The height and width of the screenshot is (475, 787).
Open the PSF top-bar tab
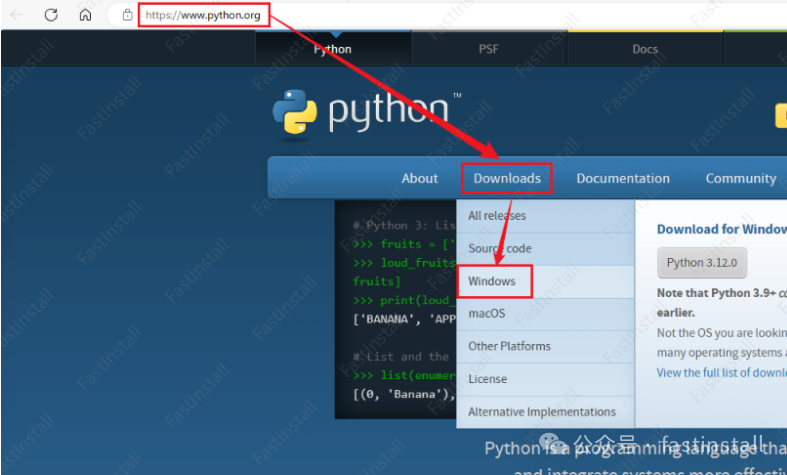488,49
